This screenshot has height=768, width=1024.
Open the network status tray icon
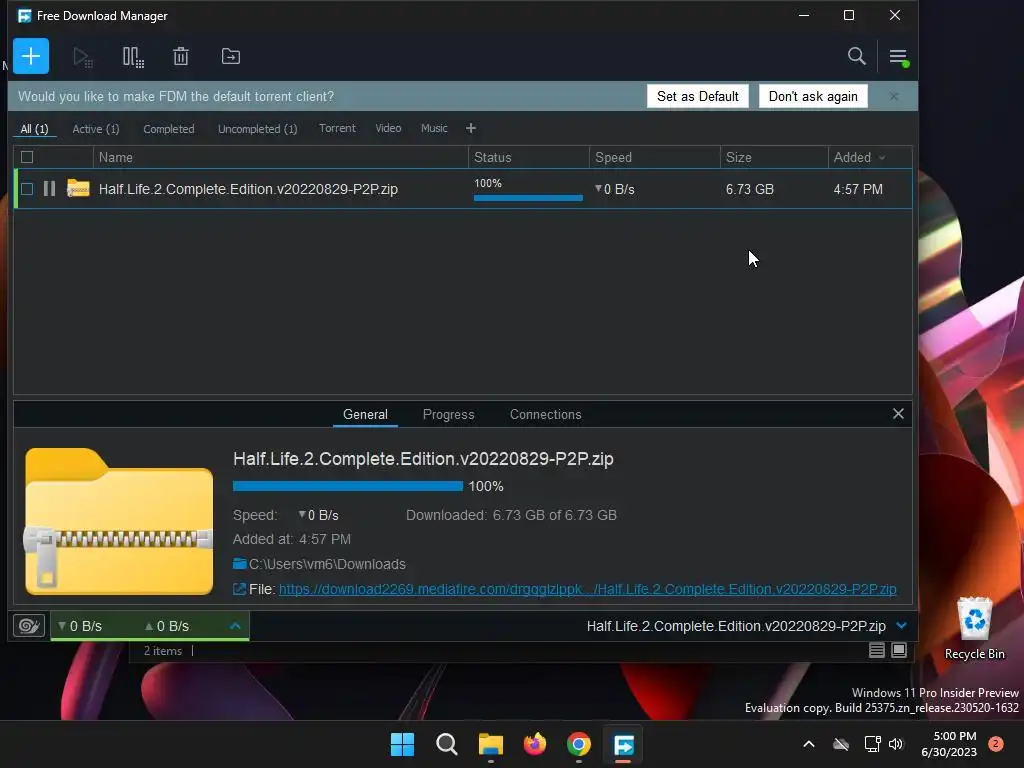(872, 744)
